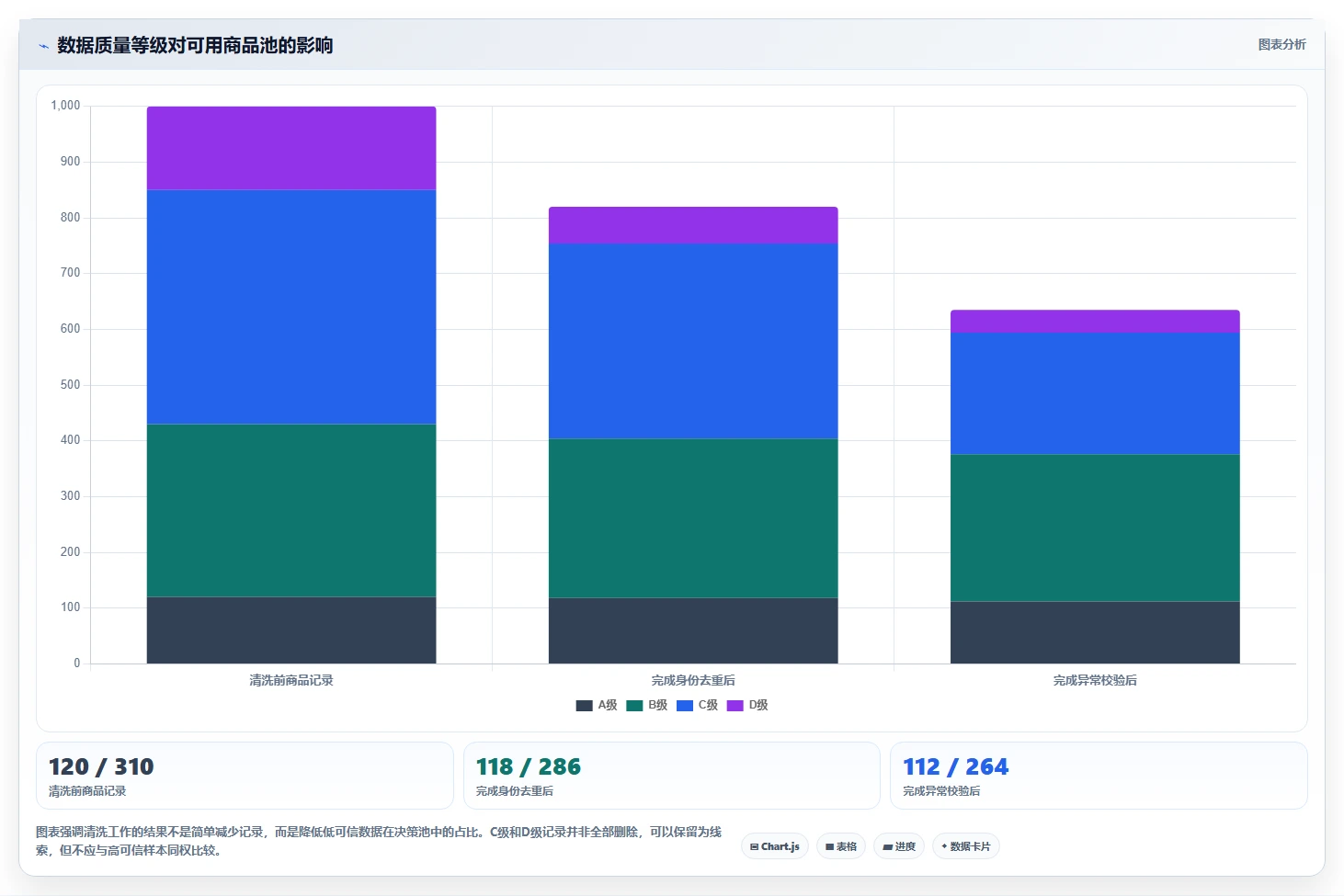Click the y-axis value 700
The image size is (1344, 896).
(x=71, y=273)
